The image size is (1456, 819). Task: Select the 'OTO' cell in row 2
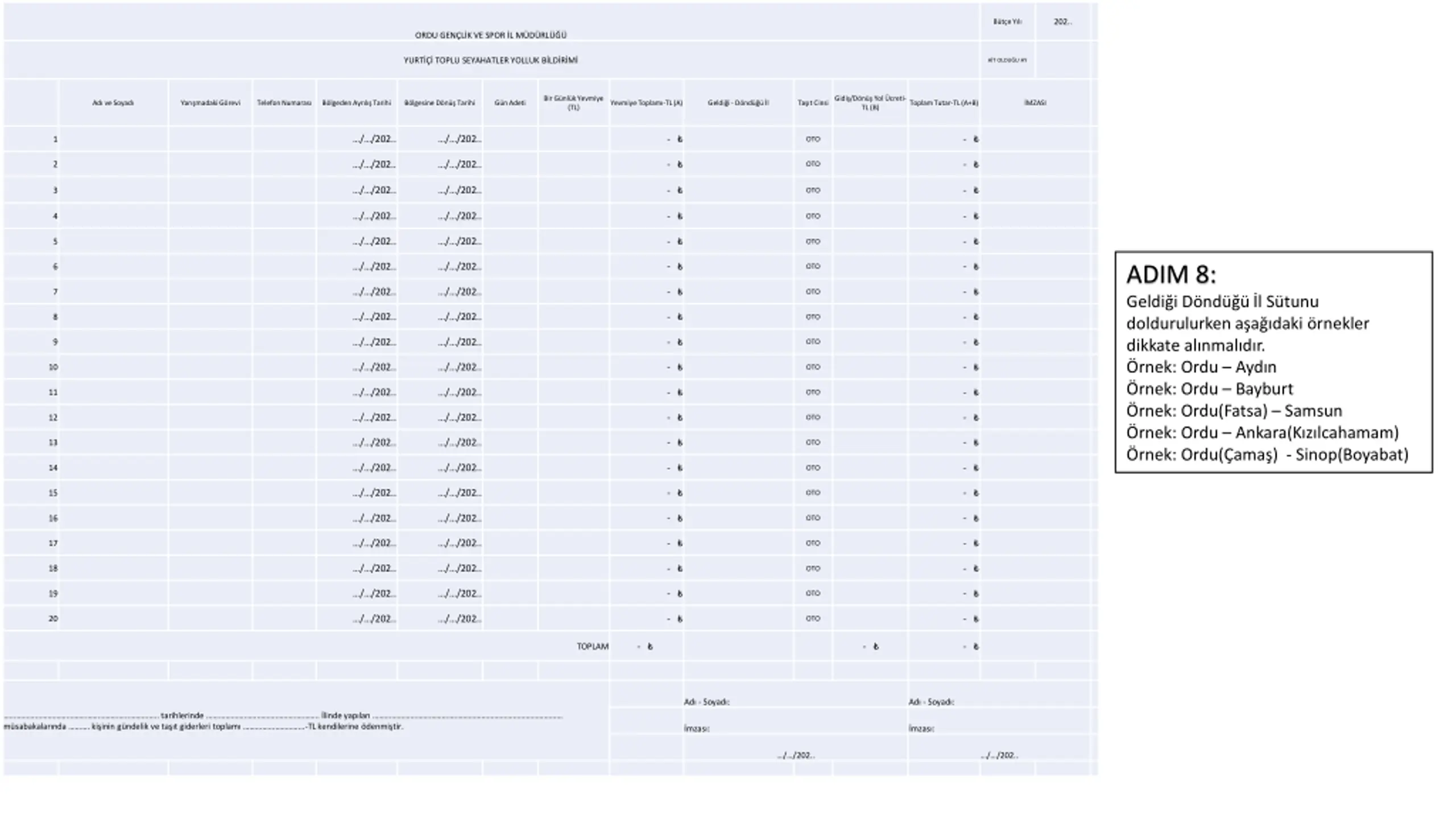point(813,164)
